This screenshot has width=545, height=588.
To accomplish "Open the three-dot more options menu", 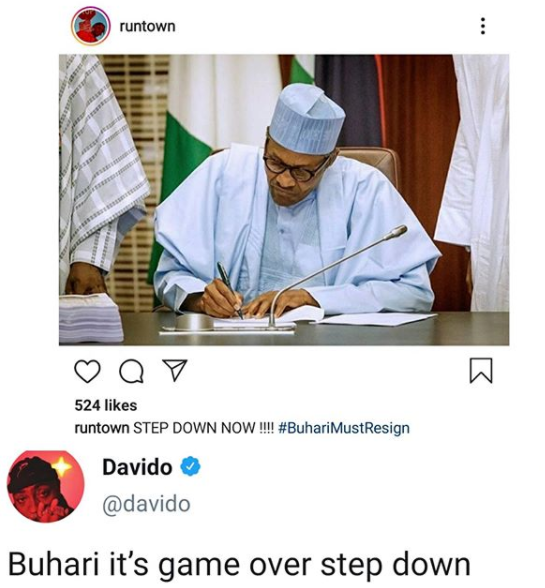I will click(x=483, y=26).
